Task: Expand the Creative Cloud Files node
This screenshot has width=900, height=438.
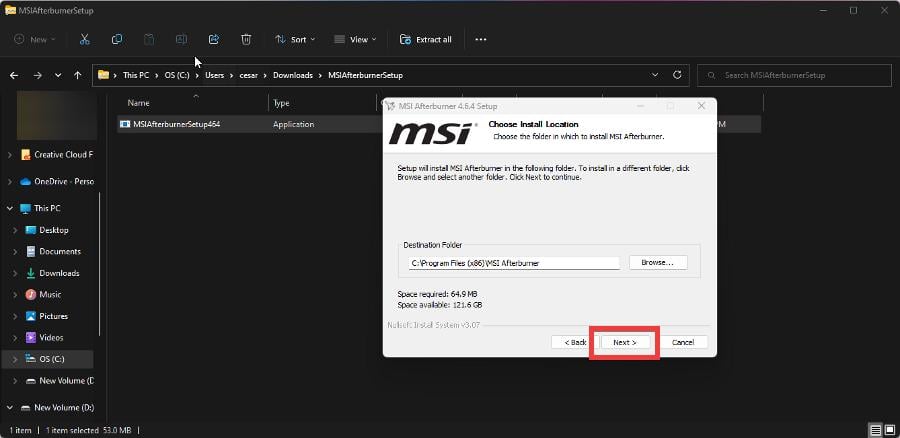Action: coord(10,155)
